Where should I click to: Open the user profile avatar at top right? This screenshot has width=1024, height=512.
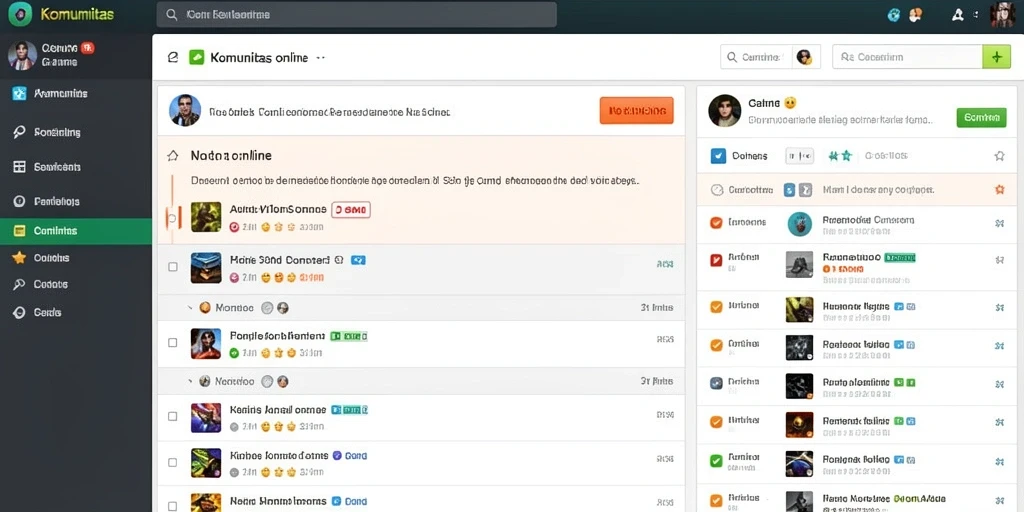tap(1002, 14)
